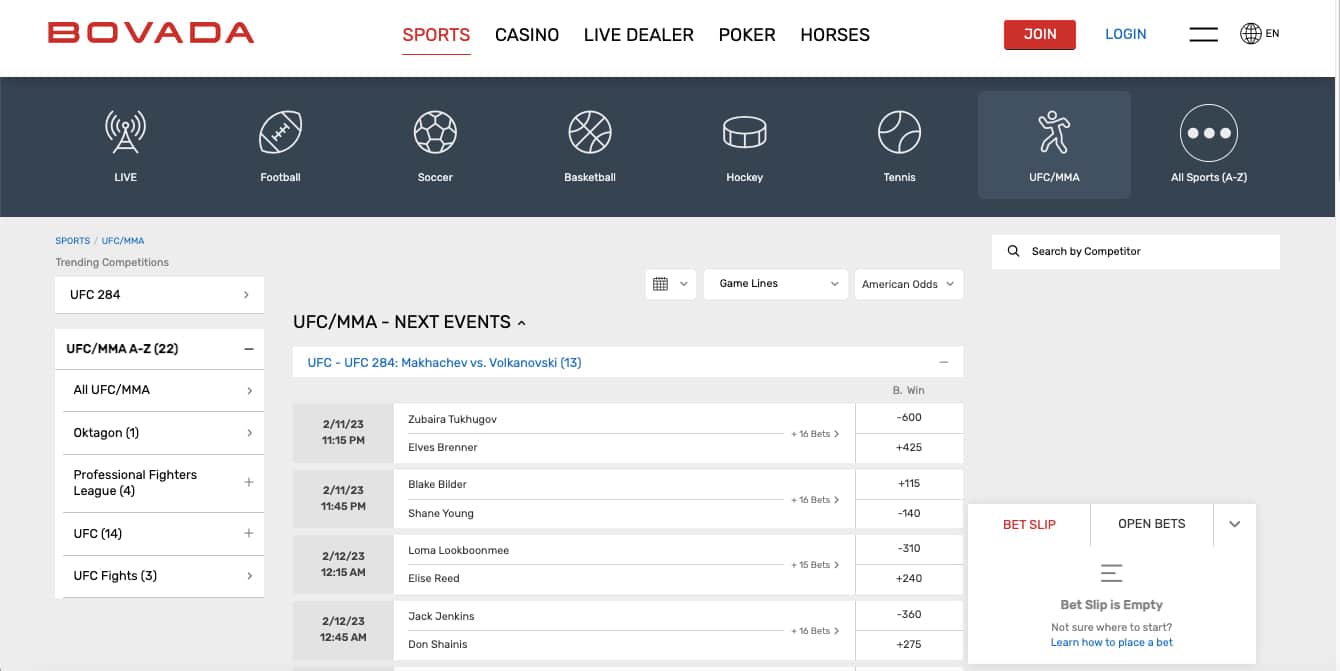Select the Hockey puck icon
The height and width of the screenshot is (671, 1340).
pos(745,132)
